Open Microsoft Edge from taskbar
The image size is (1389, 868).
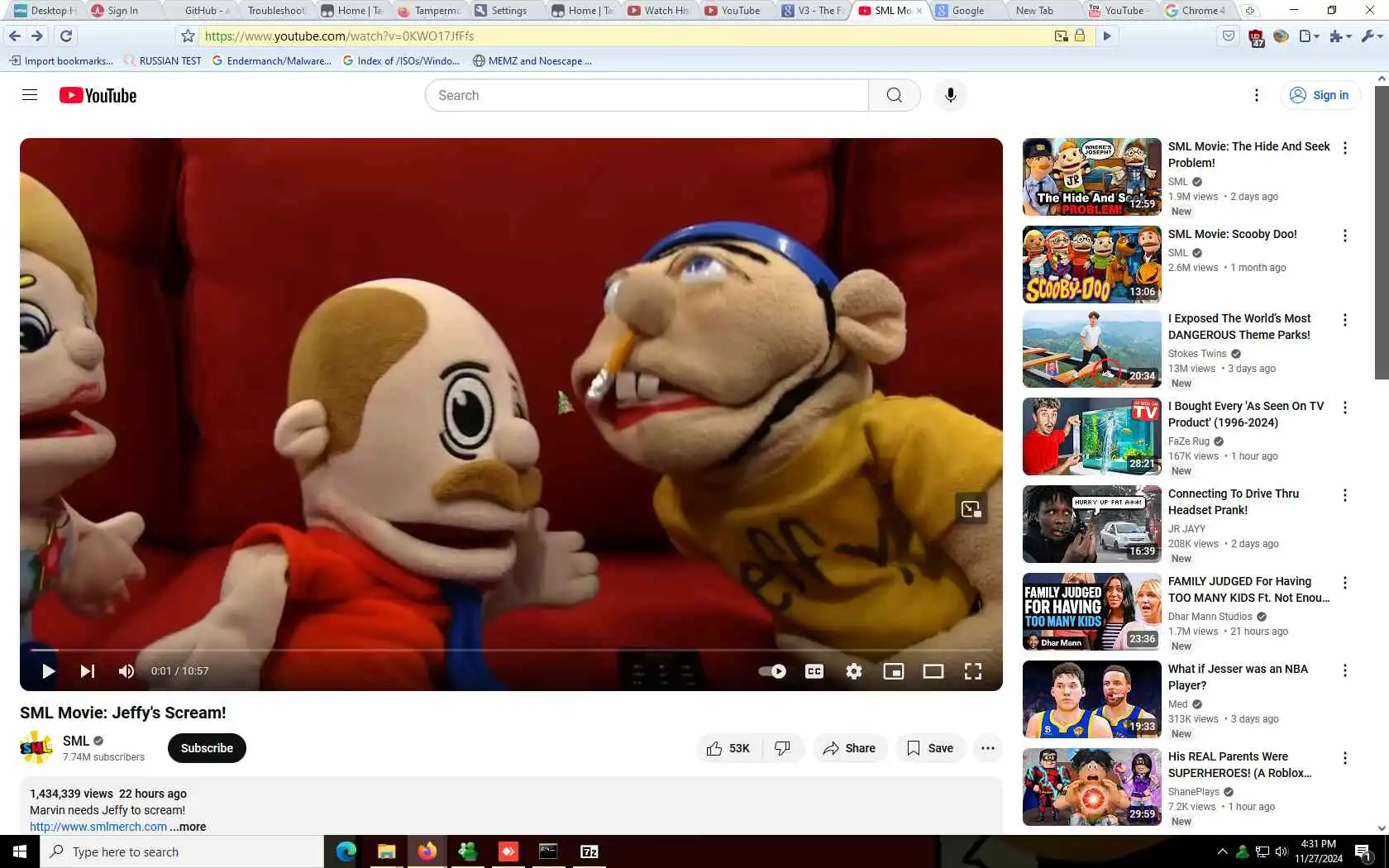click(x=346, y=851)
